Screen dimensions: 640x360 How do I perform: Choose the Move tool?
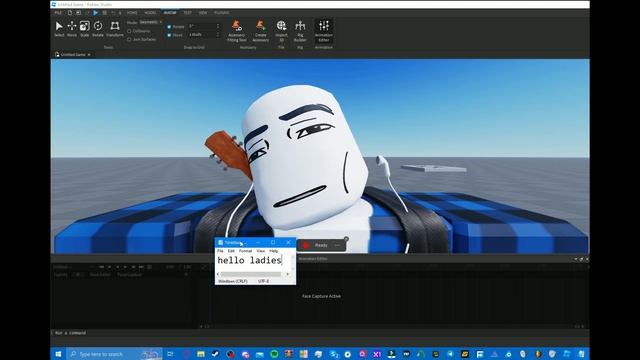pyautogui.click(x=72, y=29)
